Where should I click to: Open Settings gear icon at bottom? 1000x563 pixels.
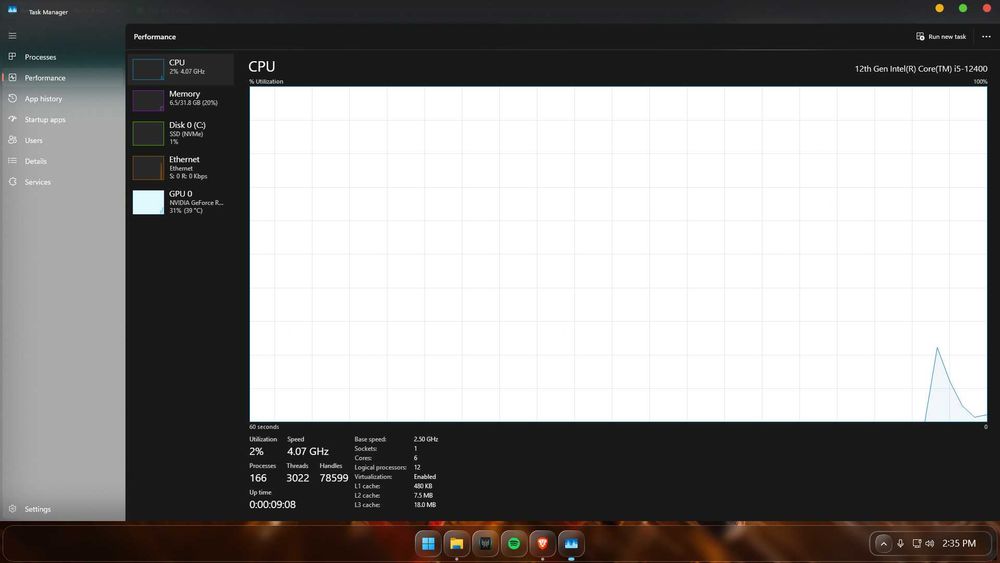[12, 509]
